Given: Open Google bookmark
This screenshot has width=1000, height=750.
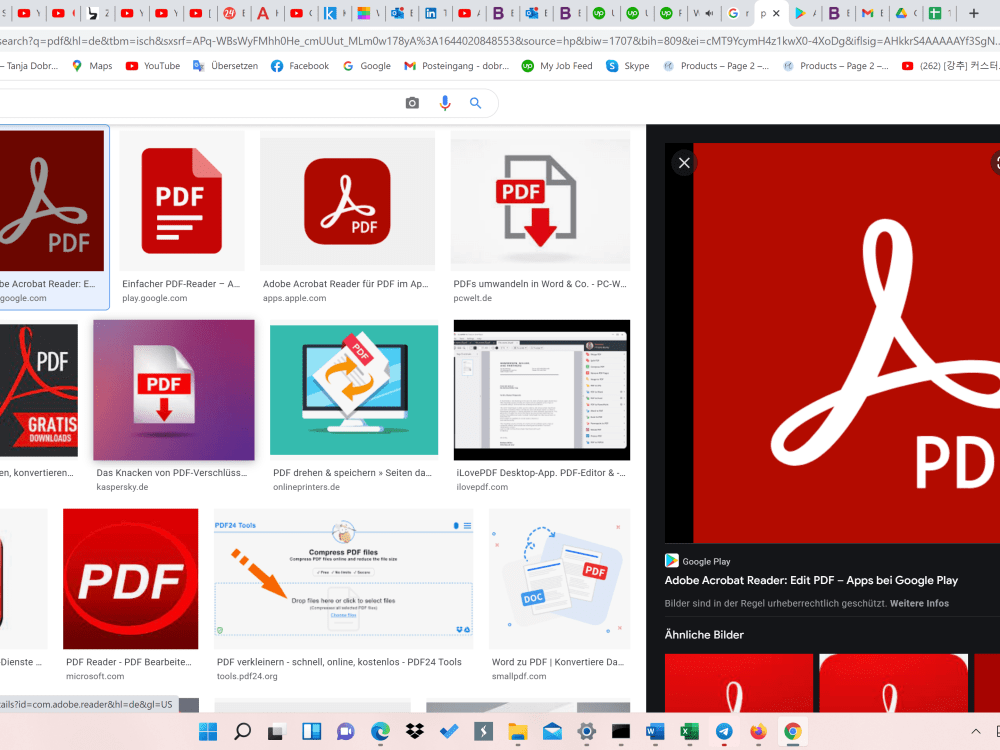Looking at the screenshot, I should pos(367,66).
